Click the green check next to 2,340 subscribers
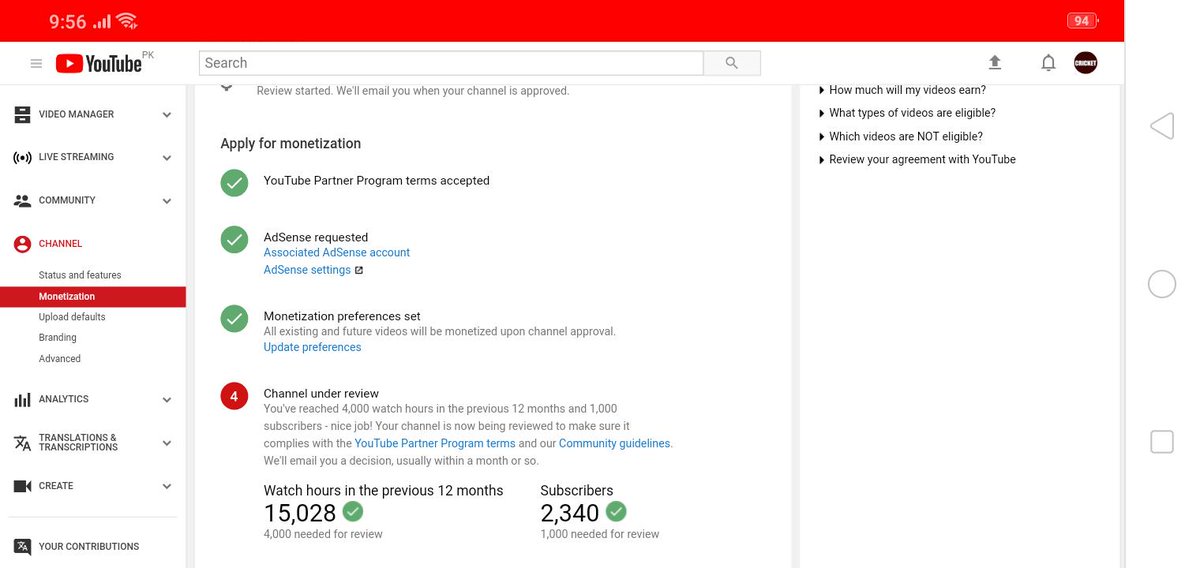This screenshot has height=568, width=1200. coord(616,511)
